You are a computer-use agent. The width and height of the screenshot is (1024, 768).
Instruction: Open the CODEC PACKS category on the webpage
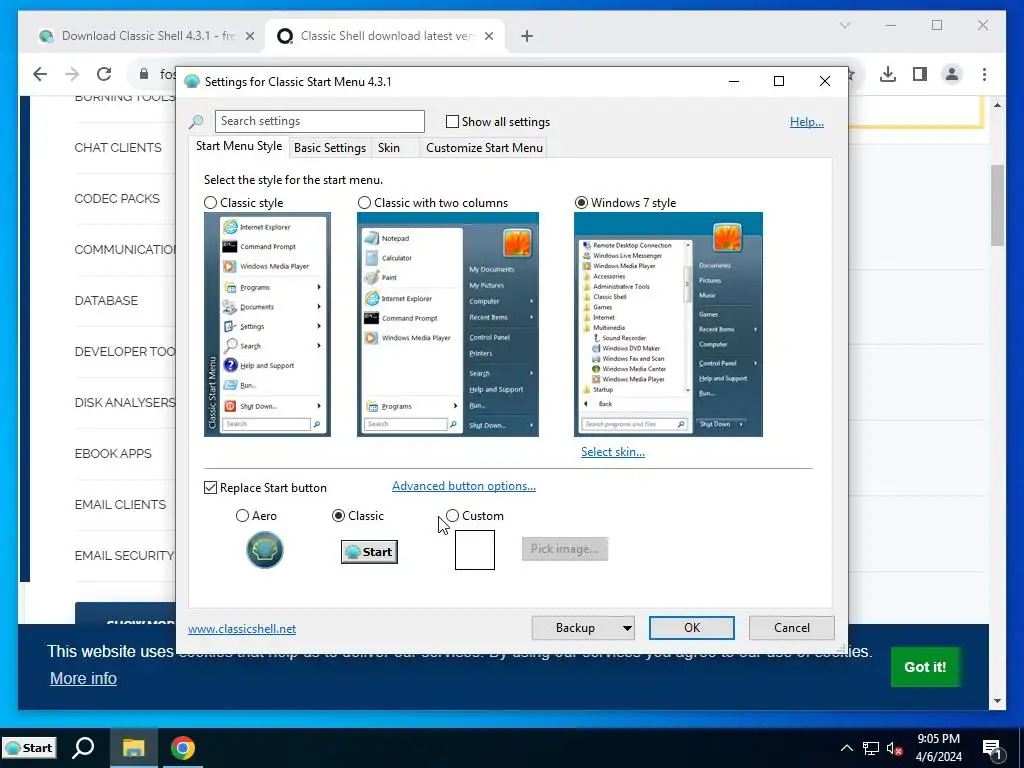click(x=117, y=199)
